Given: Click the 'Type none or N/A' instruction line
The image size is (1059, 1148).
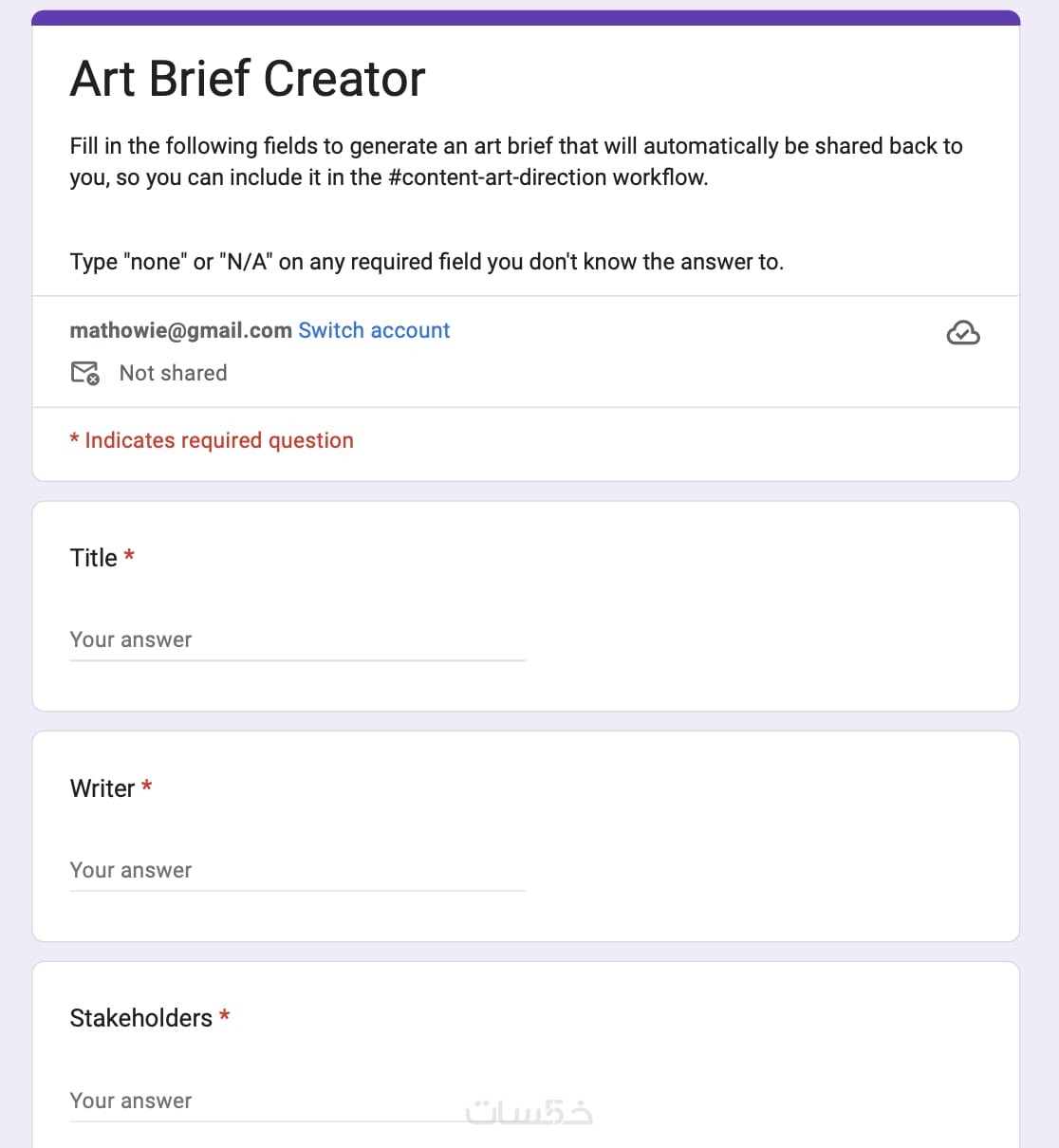Looking at the screenshot, I should 426,262.
